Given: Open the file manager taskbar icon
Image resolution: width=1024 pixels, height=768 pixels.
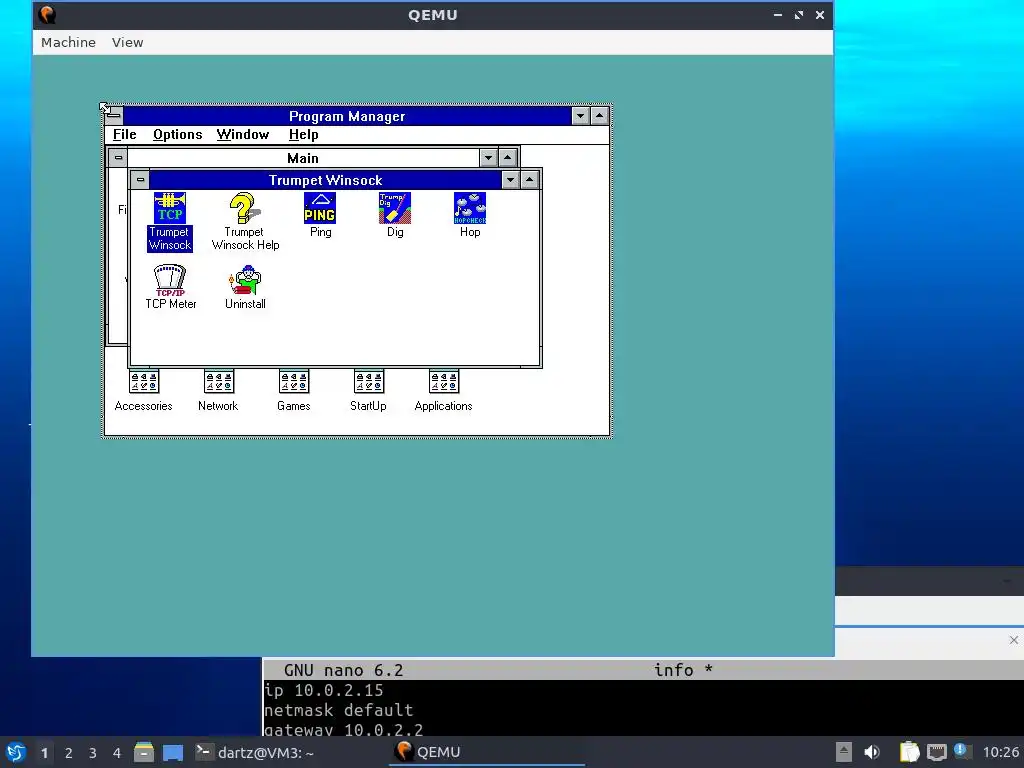Looking at the screenshot, I should tap(144, 752).
